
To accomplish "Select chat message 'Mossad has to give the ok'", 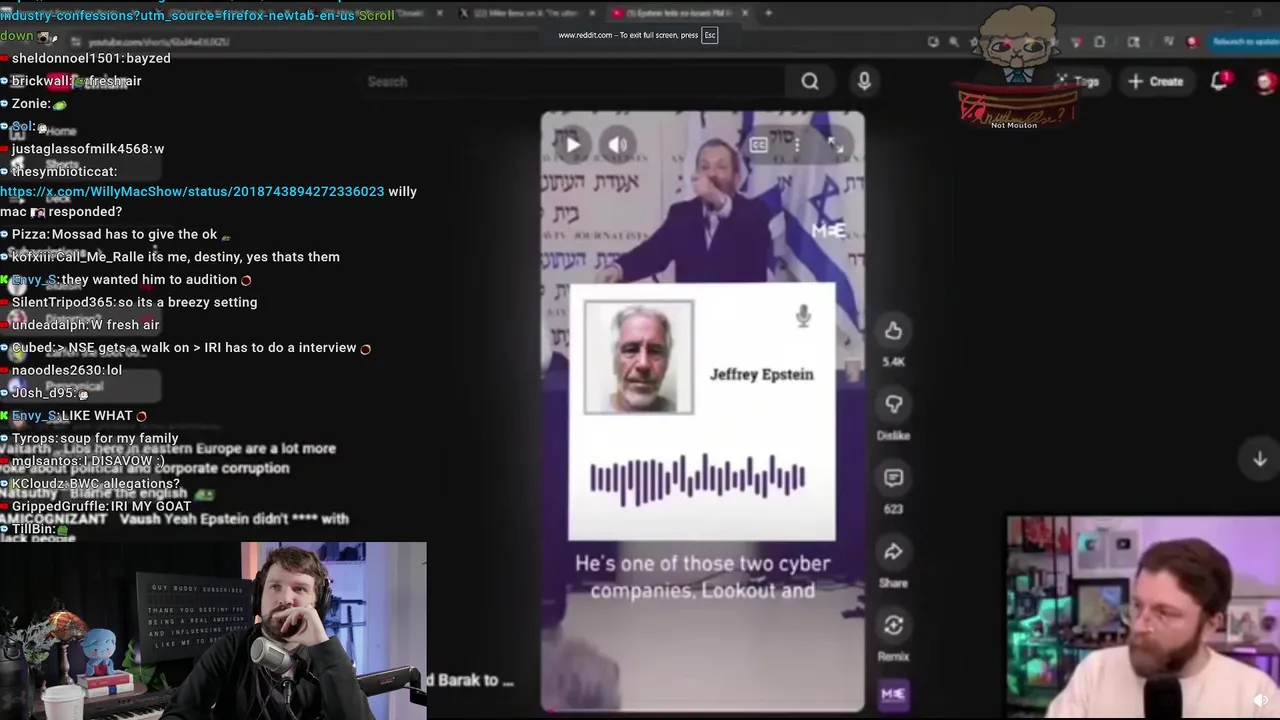I will point(134,234).
